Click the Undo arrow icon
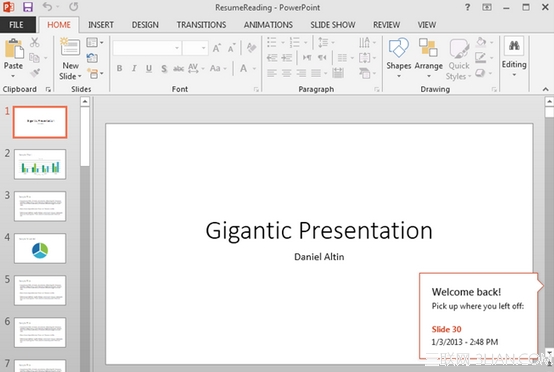554x372 pixels. pyautogui.click(x=47, y=7)
